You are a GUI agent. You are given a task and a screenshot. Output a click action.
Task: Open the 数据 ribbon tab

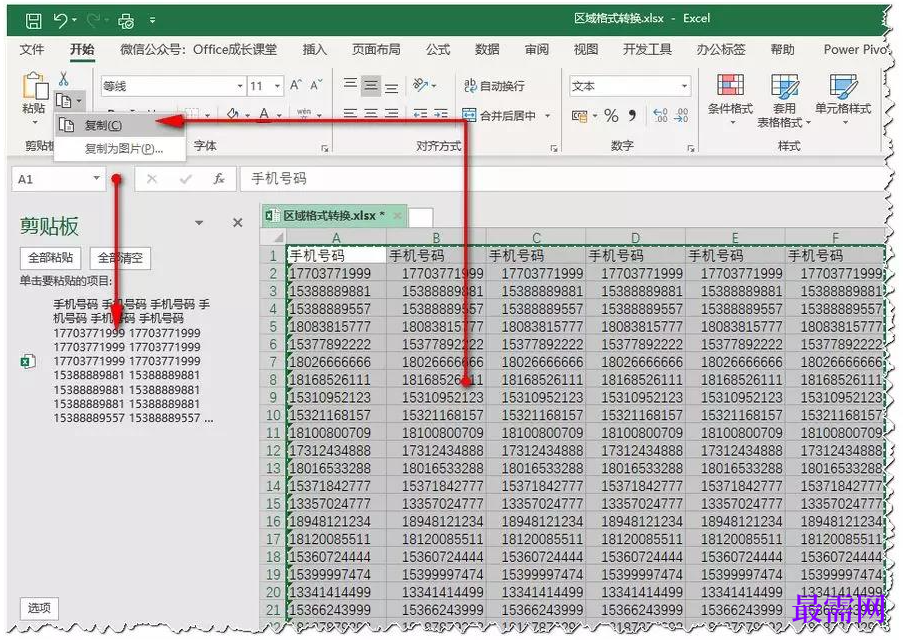coord(487,50)
